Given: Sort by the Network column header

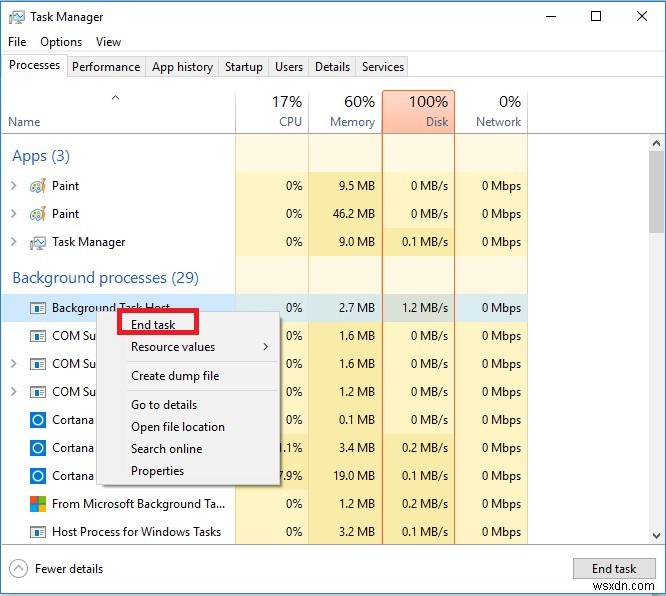Looking at the screenshot, I should pos(491,112).
